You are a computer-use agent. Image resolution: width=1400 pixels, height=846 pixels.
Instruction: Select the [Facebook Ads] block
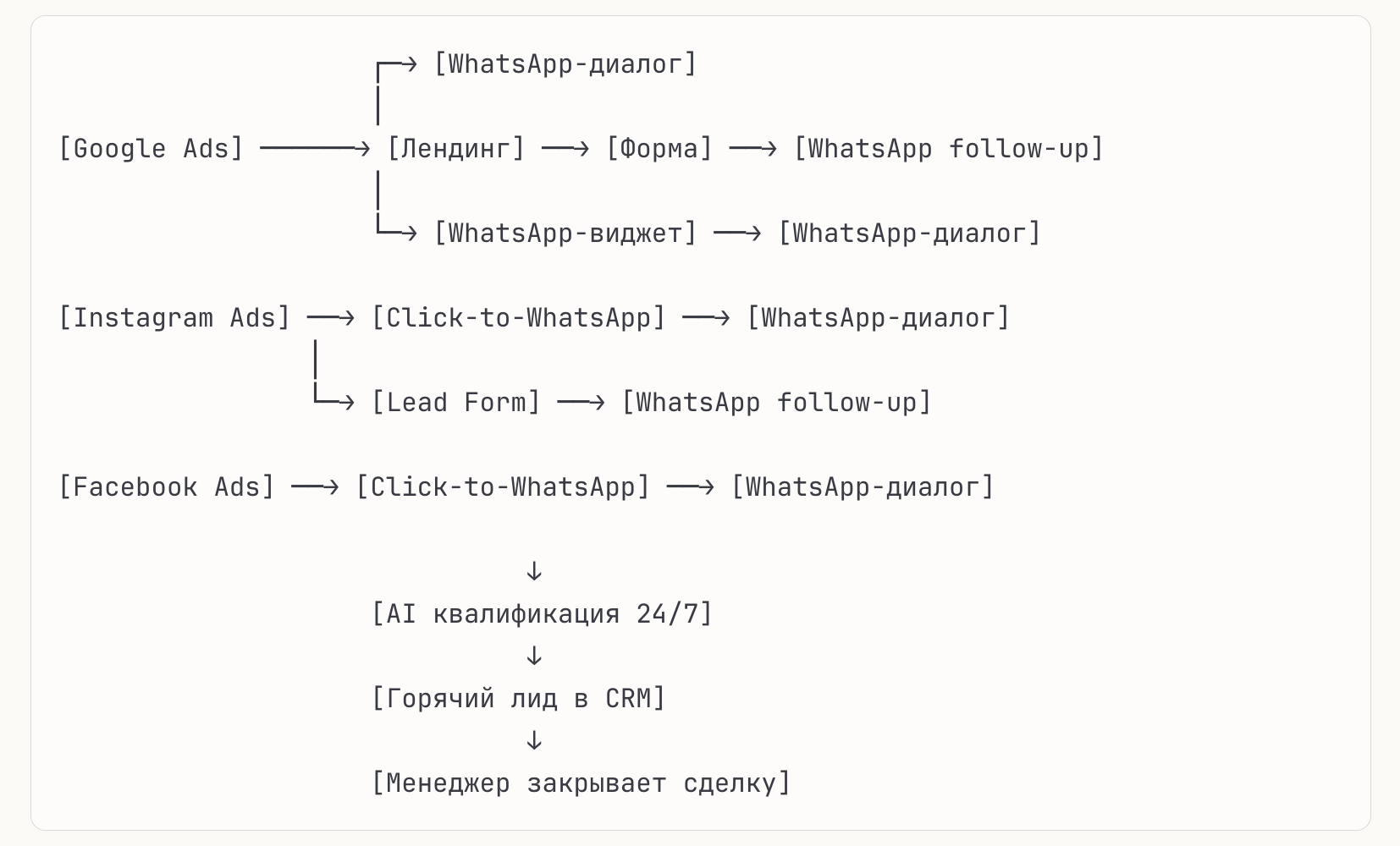pos(167,487)
